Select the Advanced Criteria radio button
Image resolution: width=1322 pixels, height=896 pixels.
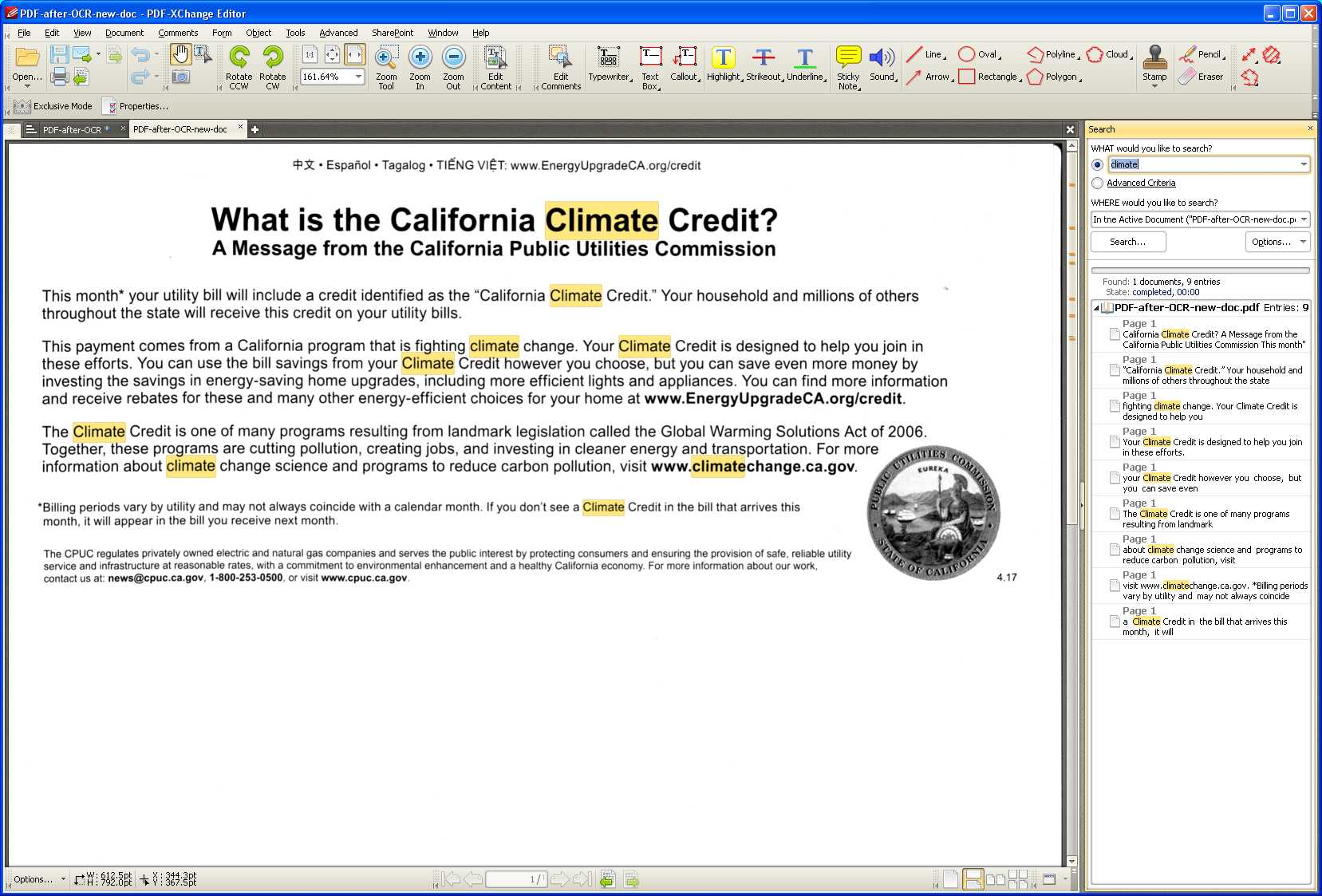pyautogui.click(x=1098, y=184)
